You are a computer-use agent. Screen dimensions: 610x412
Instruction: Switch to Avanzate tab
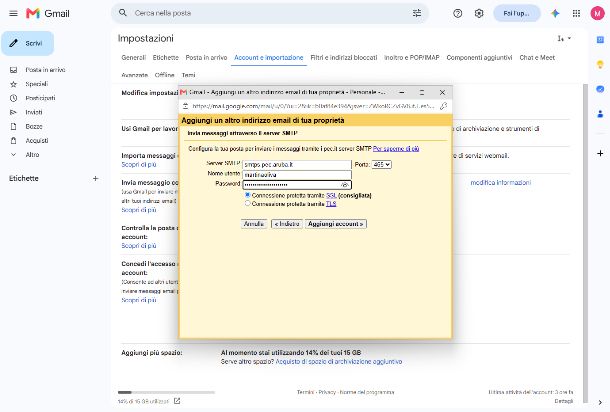coord(134,75)
